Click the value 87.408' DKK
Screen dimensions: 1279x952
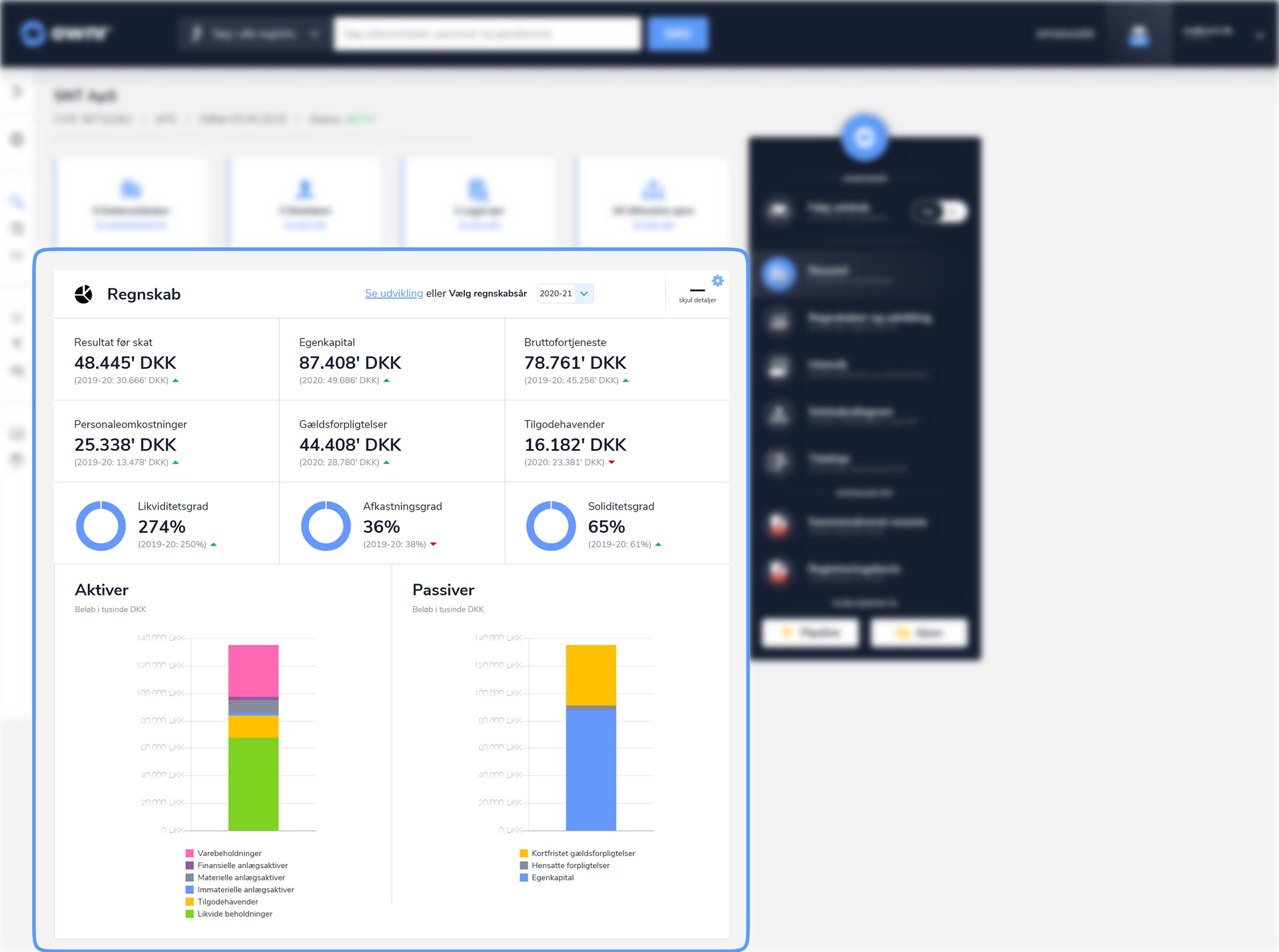pyautogui.click(x=350, y=362)
